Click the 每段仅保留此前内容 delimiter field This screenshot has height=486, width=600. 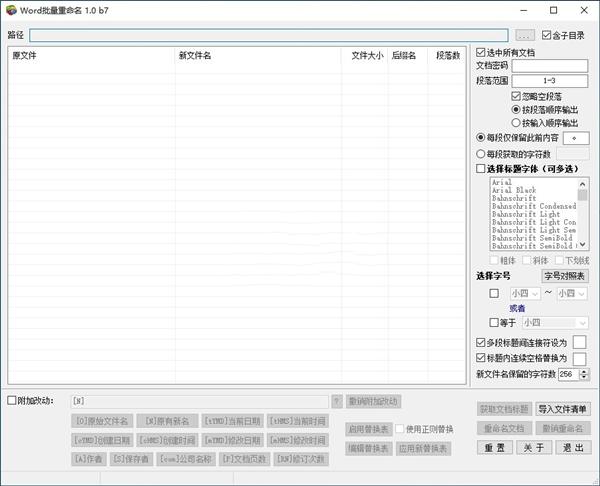[576, 138]
